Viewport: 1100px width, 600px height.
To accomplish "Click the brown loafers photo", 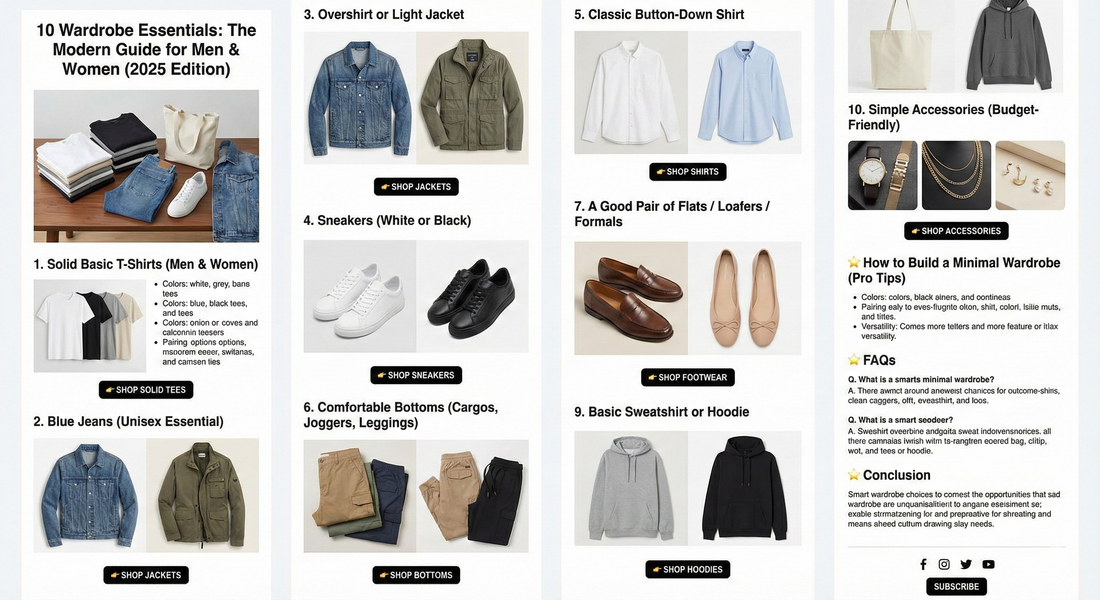I will 630,297.
